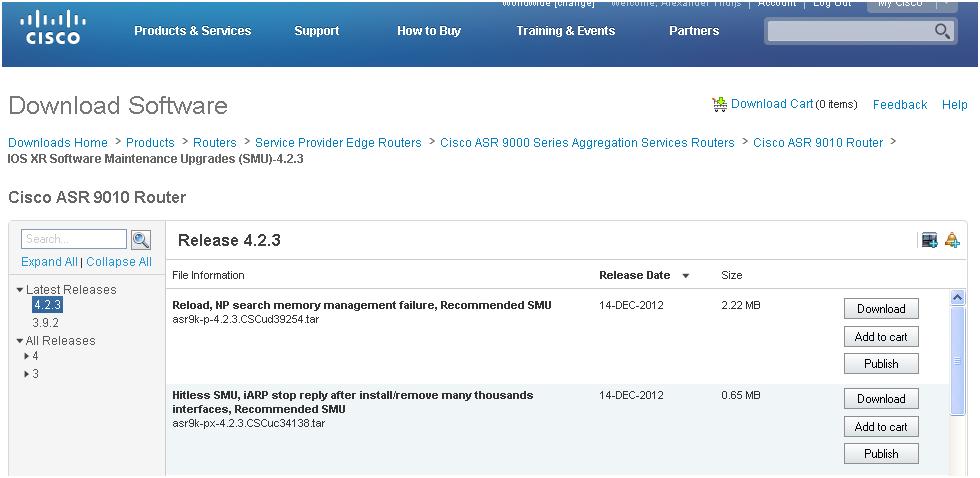Sort by Release Date arrow
Viewport: 980px width, 478px height.
pos(686,276)
